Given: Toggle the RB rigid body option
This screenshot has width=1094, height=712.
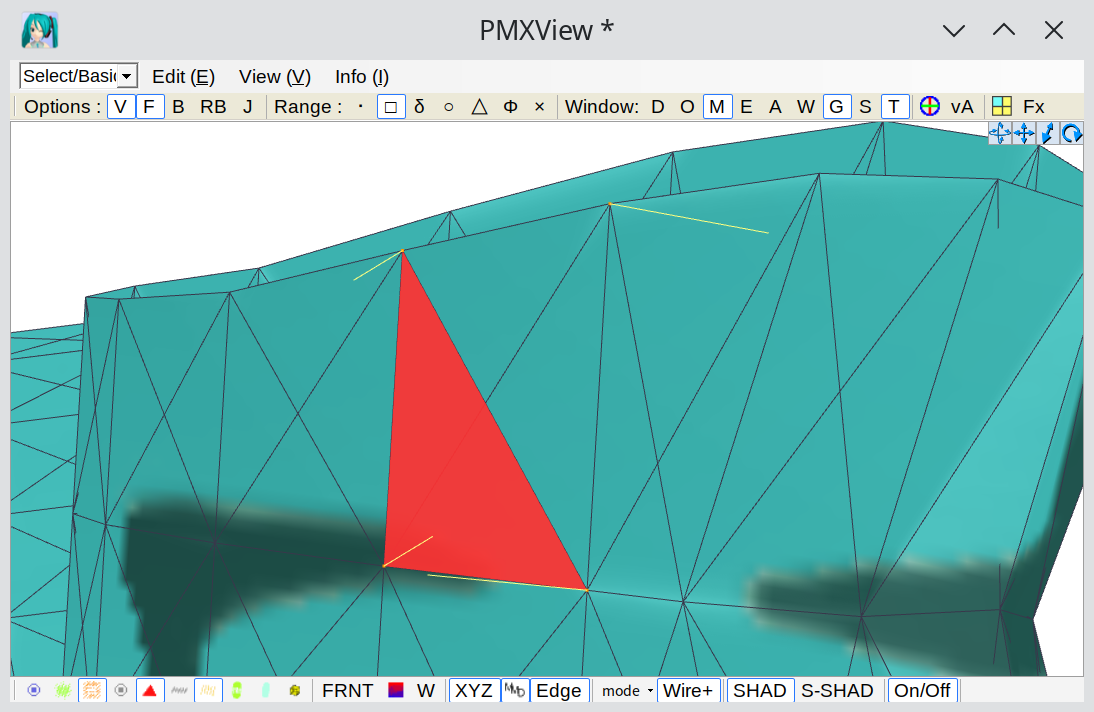Looking at the screenshot, I should click(213, 107).
